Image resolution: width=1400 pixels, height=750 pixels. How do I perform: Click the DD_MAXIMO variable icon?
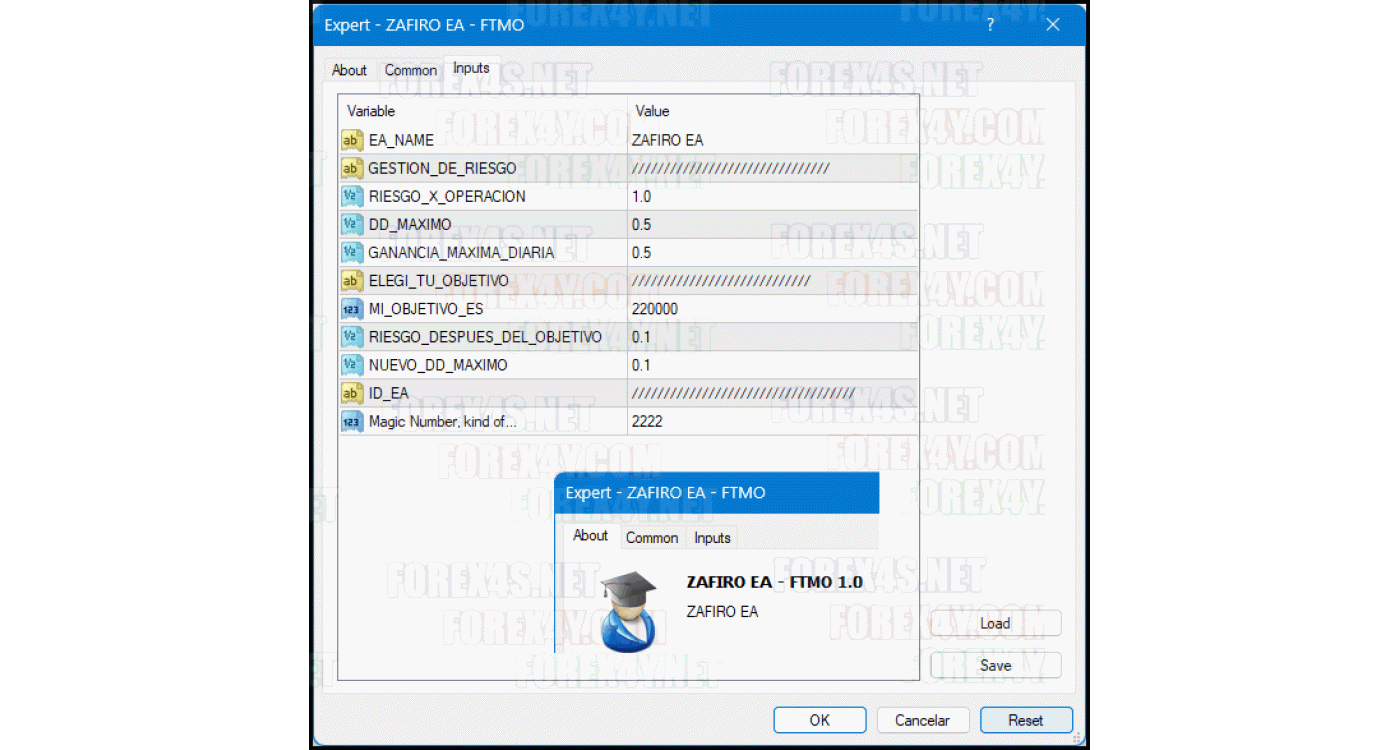point(351,224)
